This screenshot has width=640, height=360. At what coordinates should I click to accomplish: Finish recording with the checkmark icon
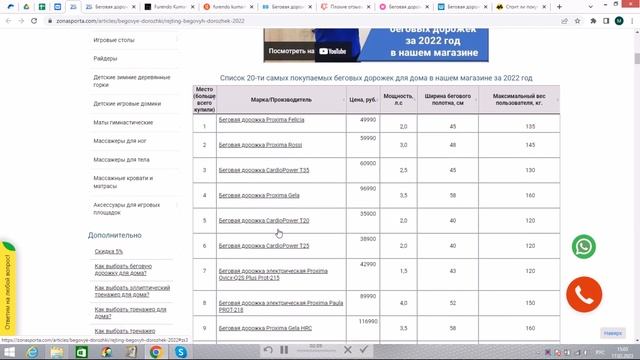pyautogui.click(x=364, y=350)
